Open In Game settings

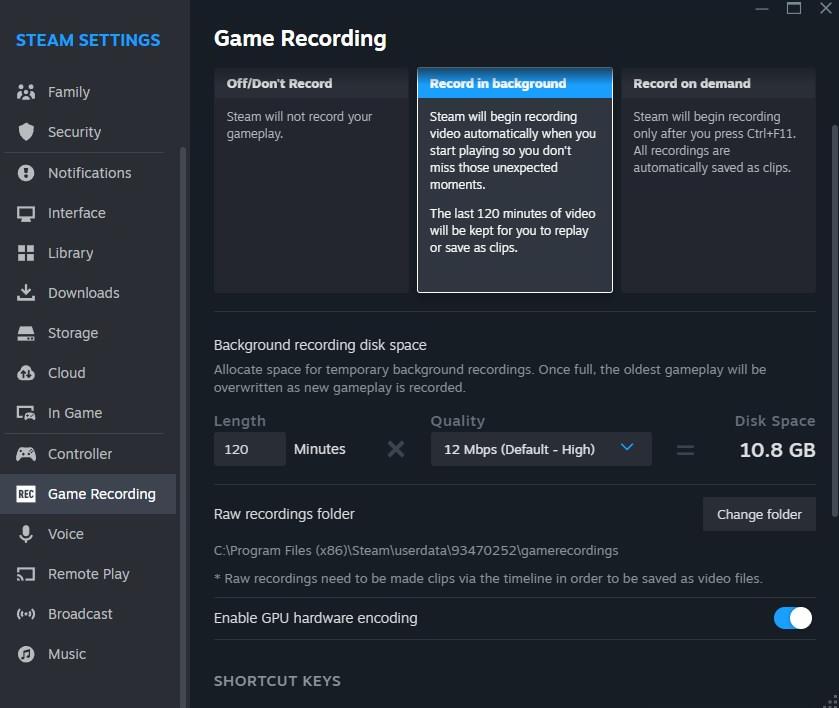point(75,413)
